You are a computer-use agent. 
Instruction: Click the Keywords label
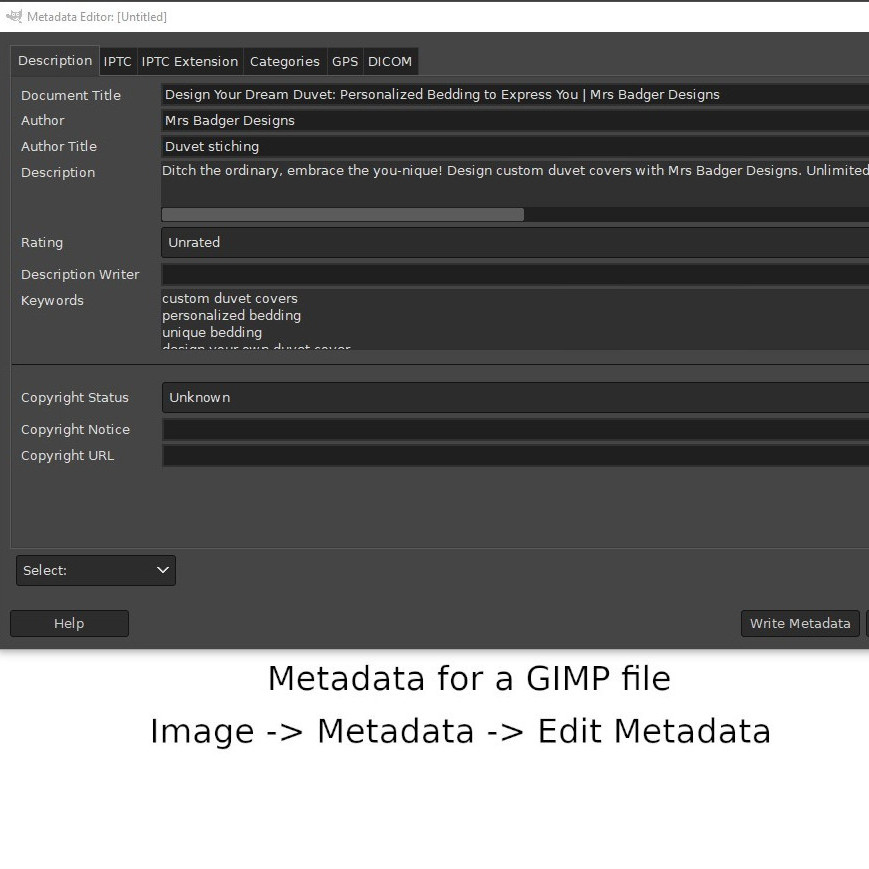coord(52,301)
